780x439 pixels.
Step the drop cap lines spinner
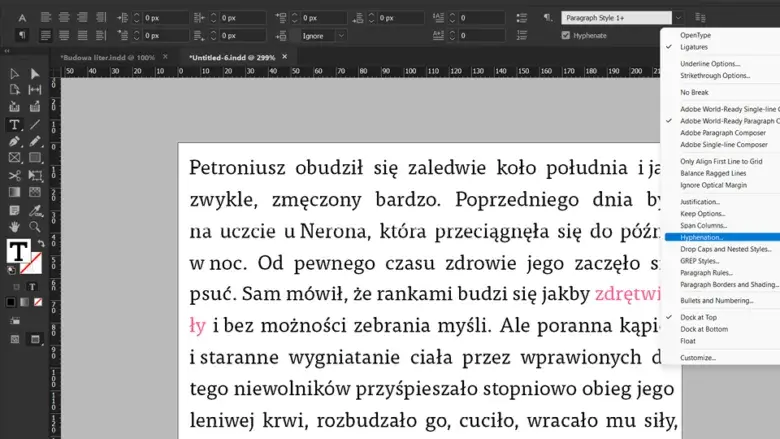[453, 18]
